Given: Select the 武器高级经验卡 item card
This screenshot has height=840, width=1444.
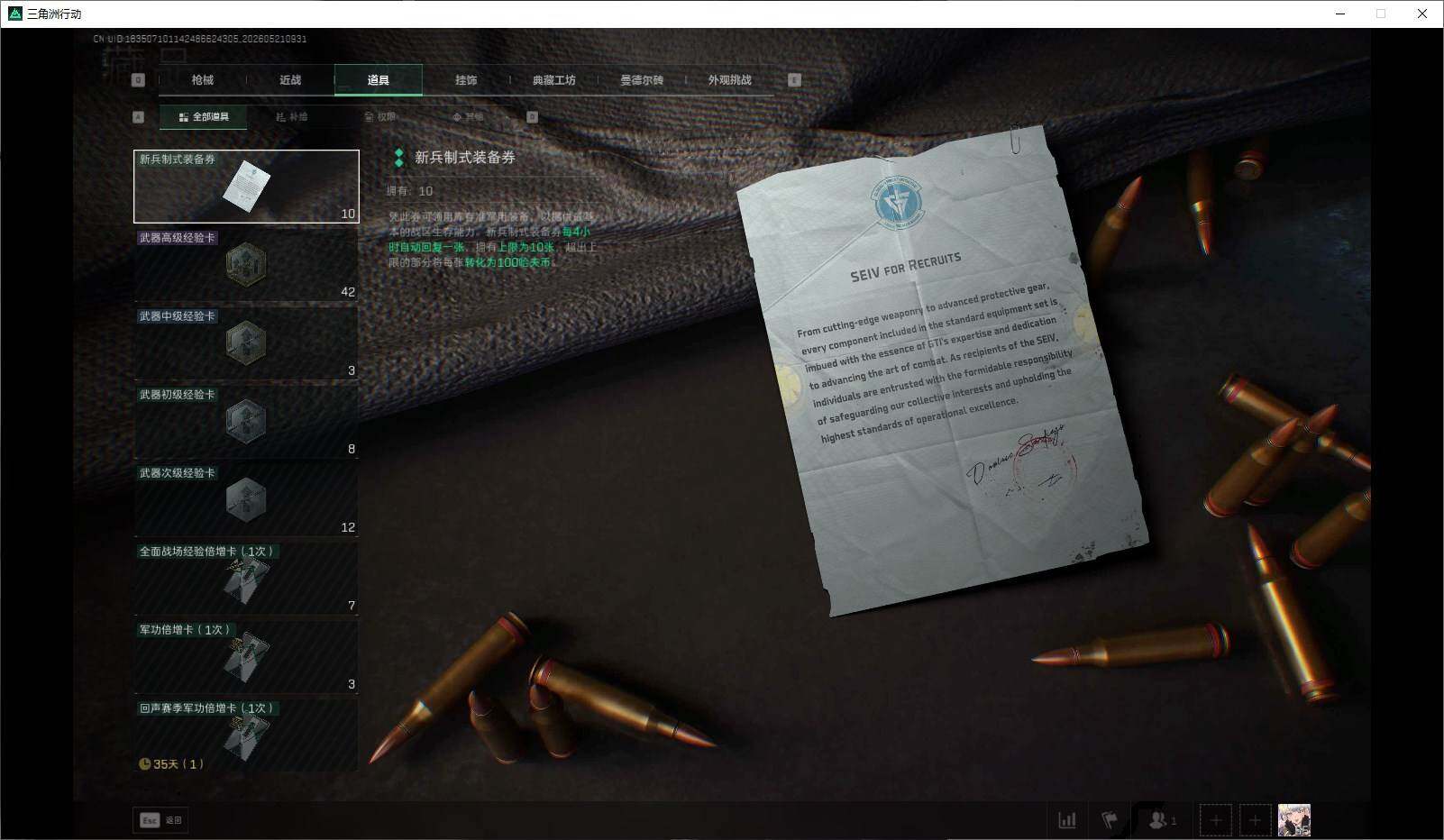Looking at the screenshot, I should coord(246,265).
